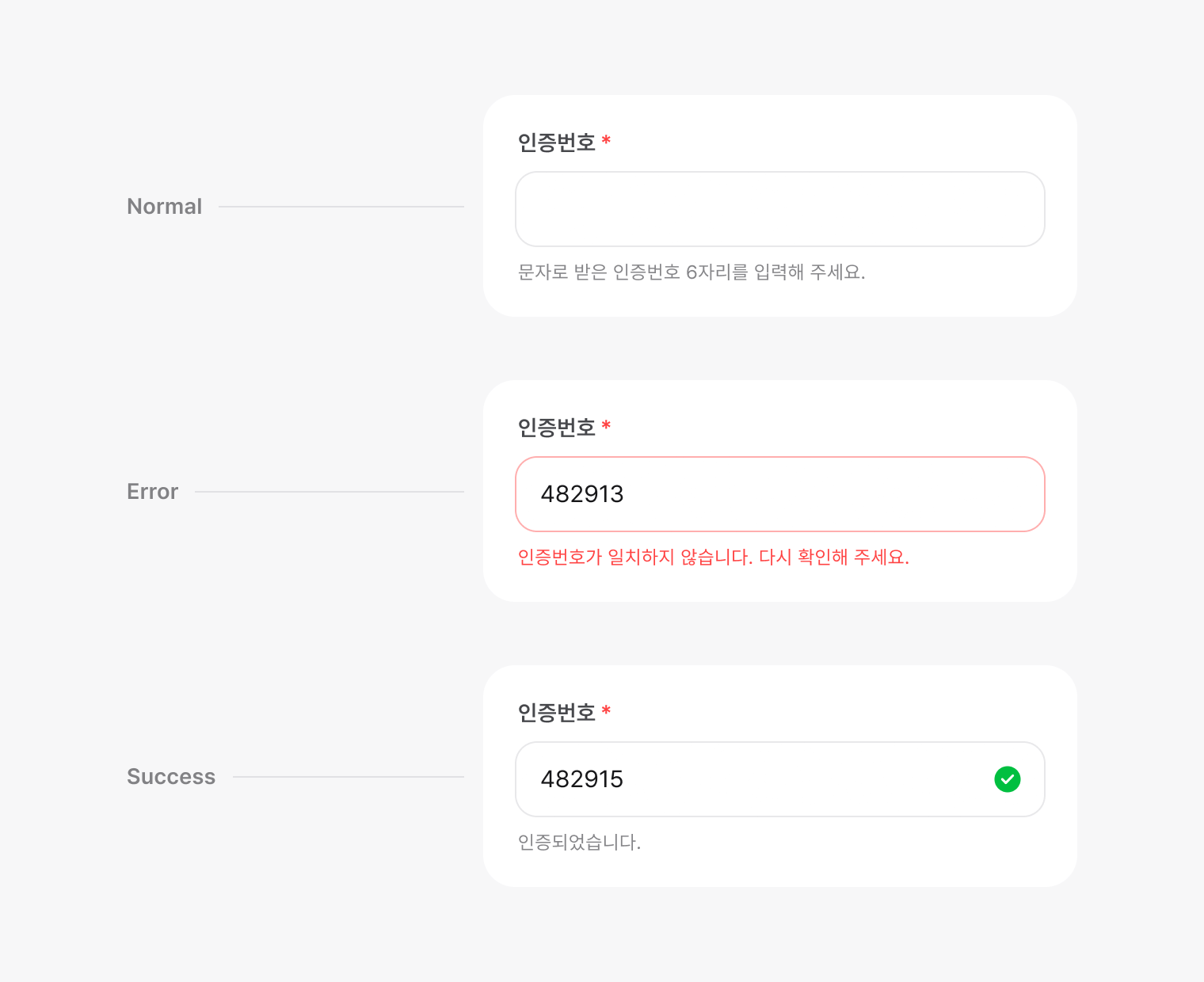Click the 인증번호 label in the Success card

click(x=556, y=713)
